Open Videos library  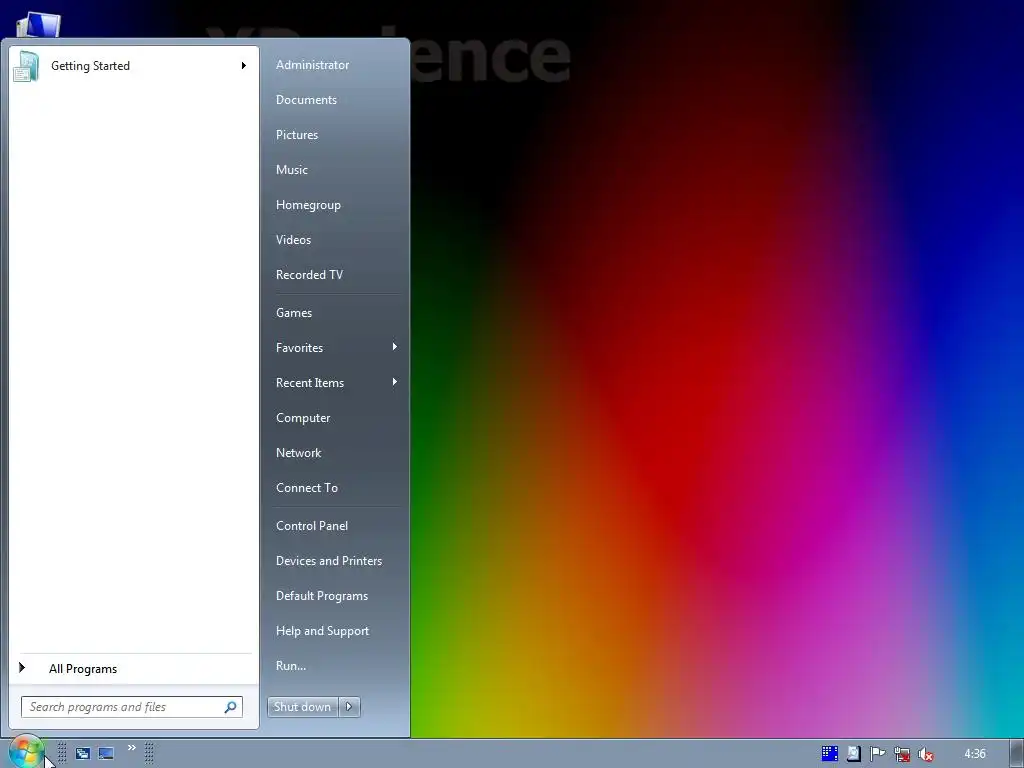pos(293,240)
